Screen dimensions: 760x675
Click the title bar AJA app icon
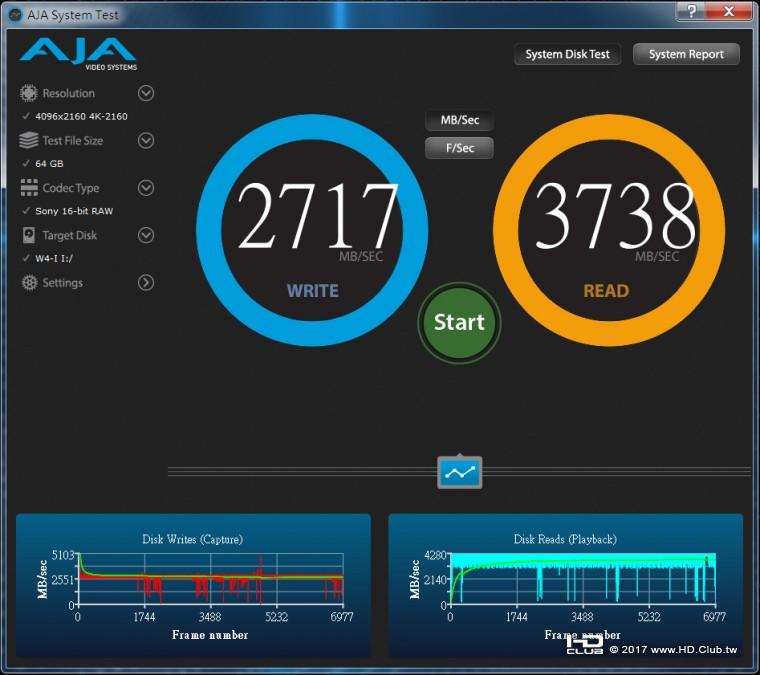(15, 12)
